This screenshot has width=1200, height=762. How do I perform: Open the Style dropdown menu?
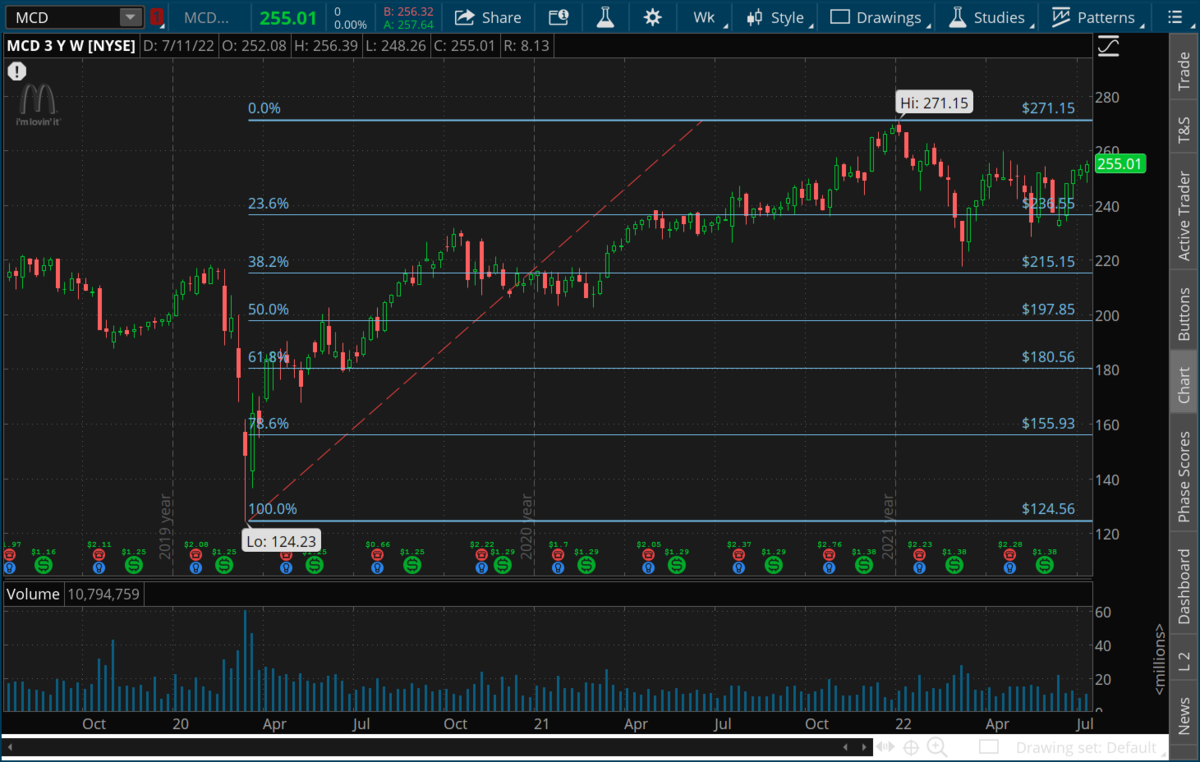778,17
